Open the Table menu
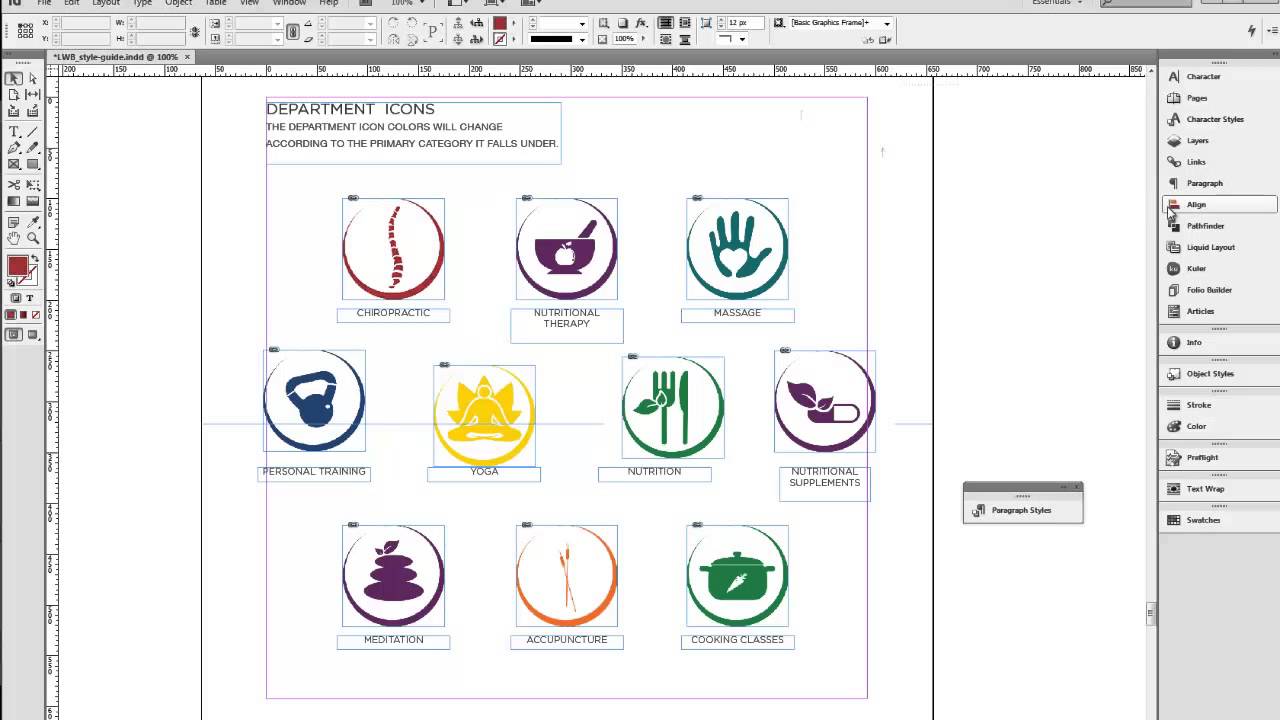This screenshot has width=1280, height=720. tap(216, 2)
